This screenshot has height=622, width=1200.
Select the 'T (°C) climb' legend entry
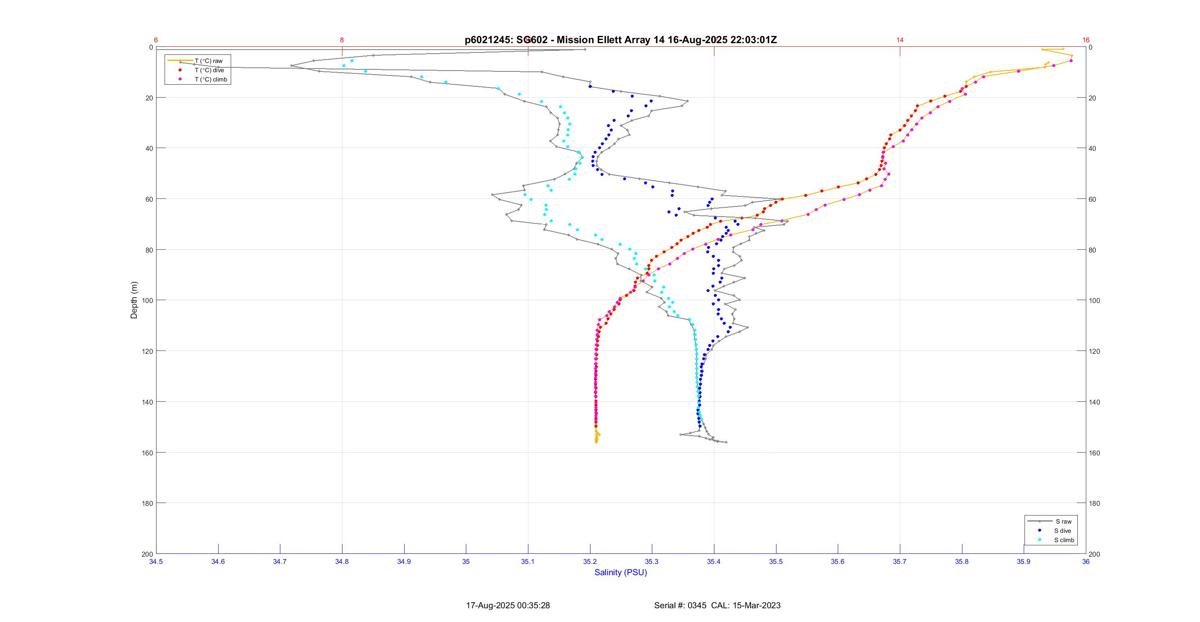pos(211,79)
